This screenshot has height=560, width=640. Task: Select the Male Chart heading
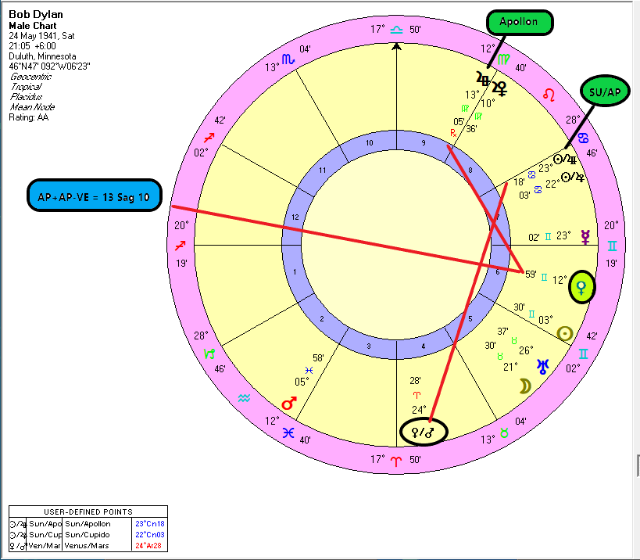[x=33, y=25]
